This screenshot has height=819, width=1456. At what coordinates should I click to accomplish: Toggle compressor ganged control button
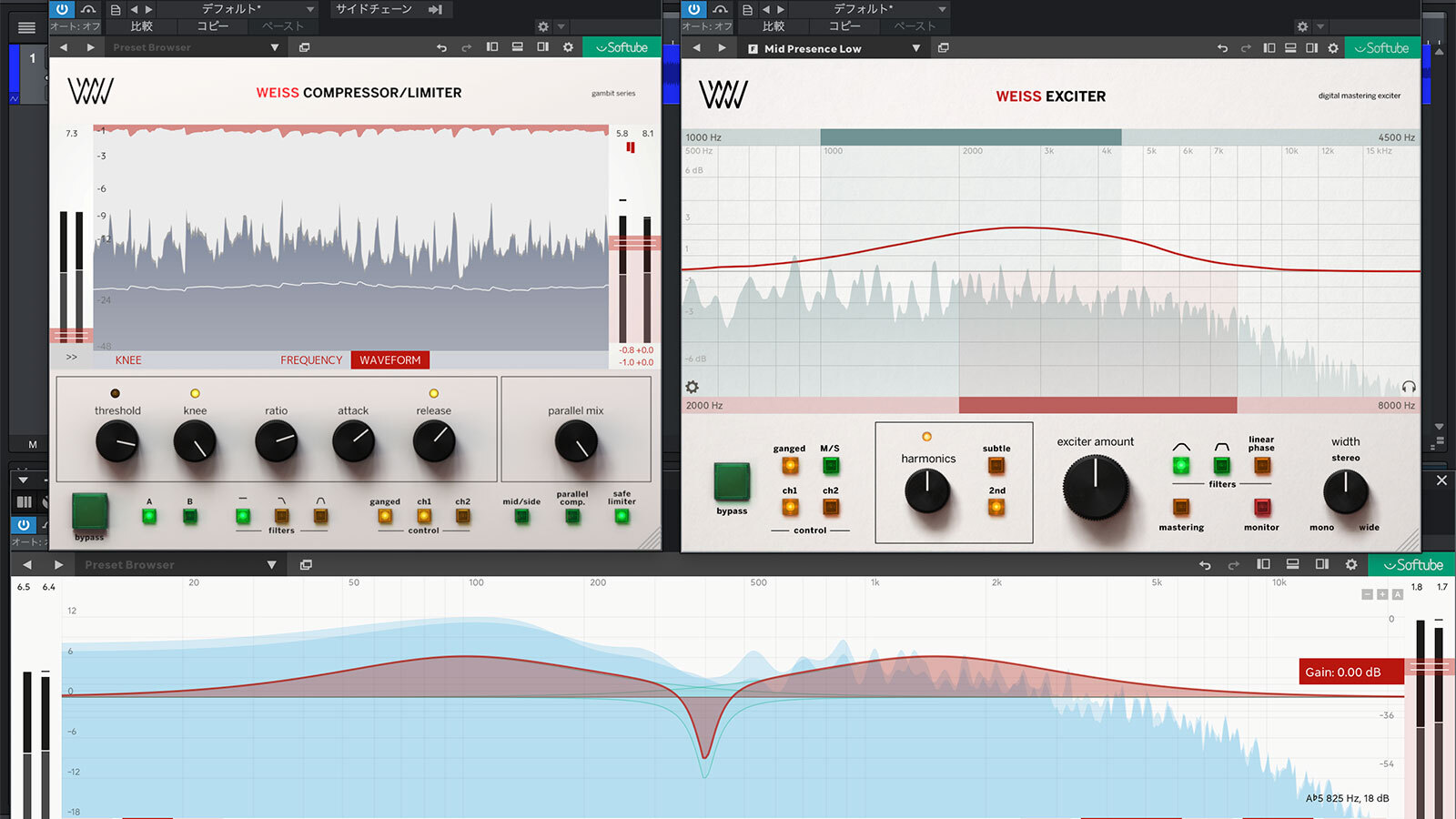click(x=385, y=517)
